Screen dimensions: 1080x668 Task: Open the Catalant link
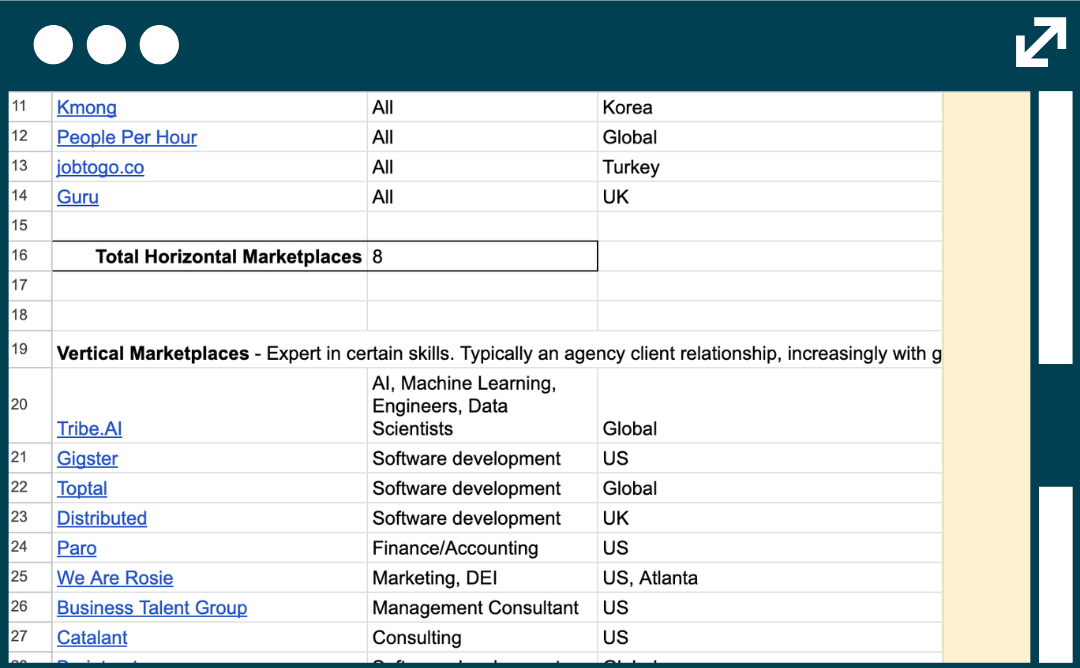tap(92, 638)
